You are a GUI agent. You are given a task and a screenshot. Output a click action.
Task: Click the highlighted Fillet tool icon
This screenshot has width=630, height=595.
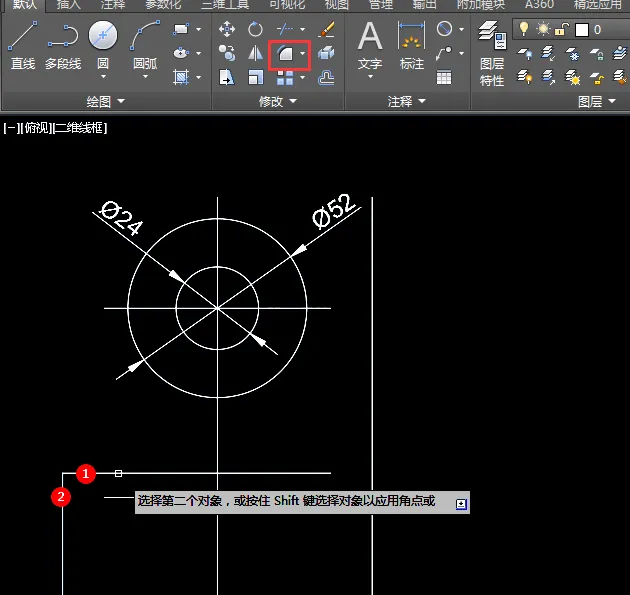pyautogui.click(x=285, y=54)
